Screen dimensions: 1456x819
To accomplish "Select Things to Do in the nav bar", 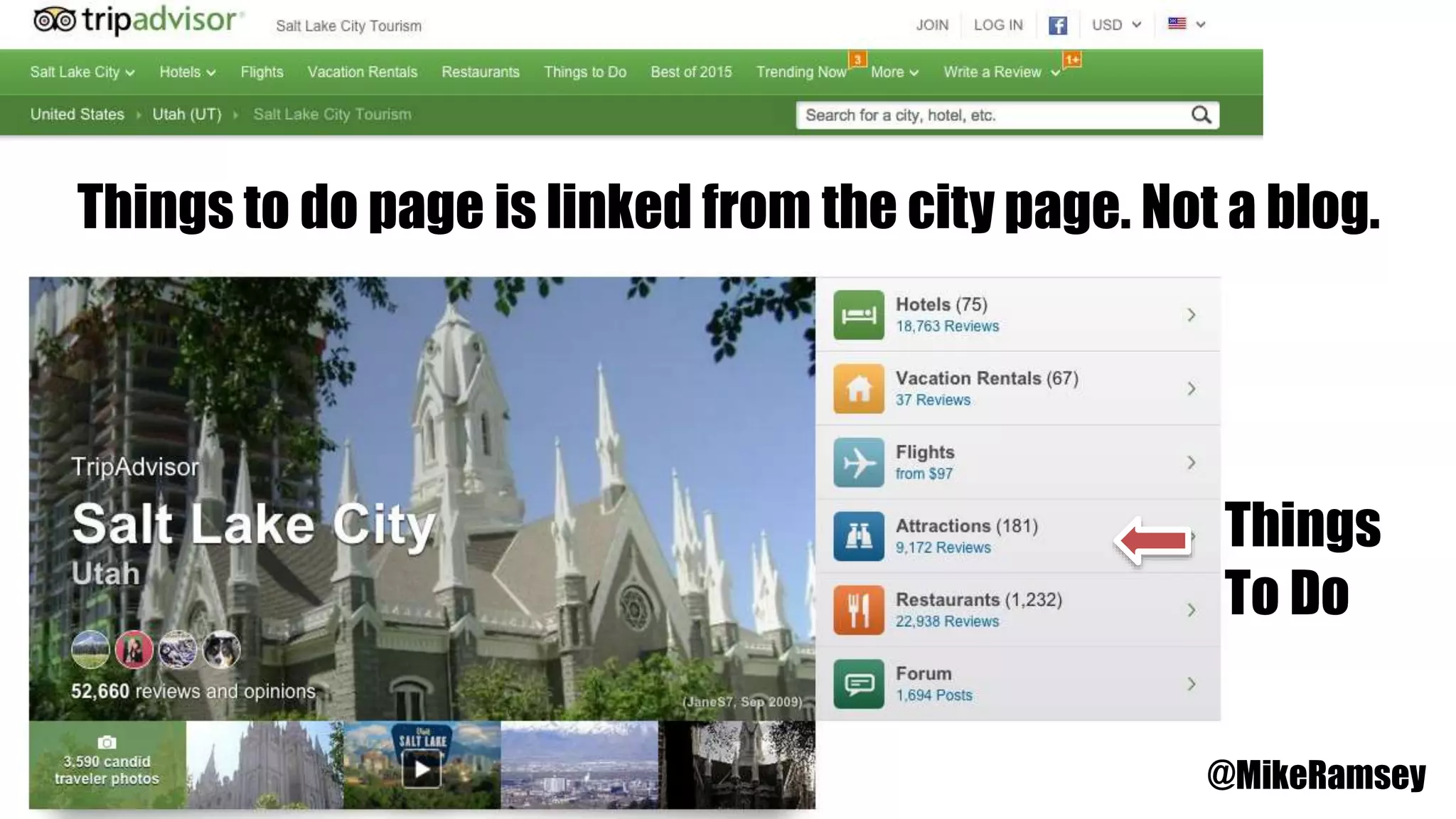I will click(585, 72).
